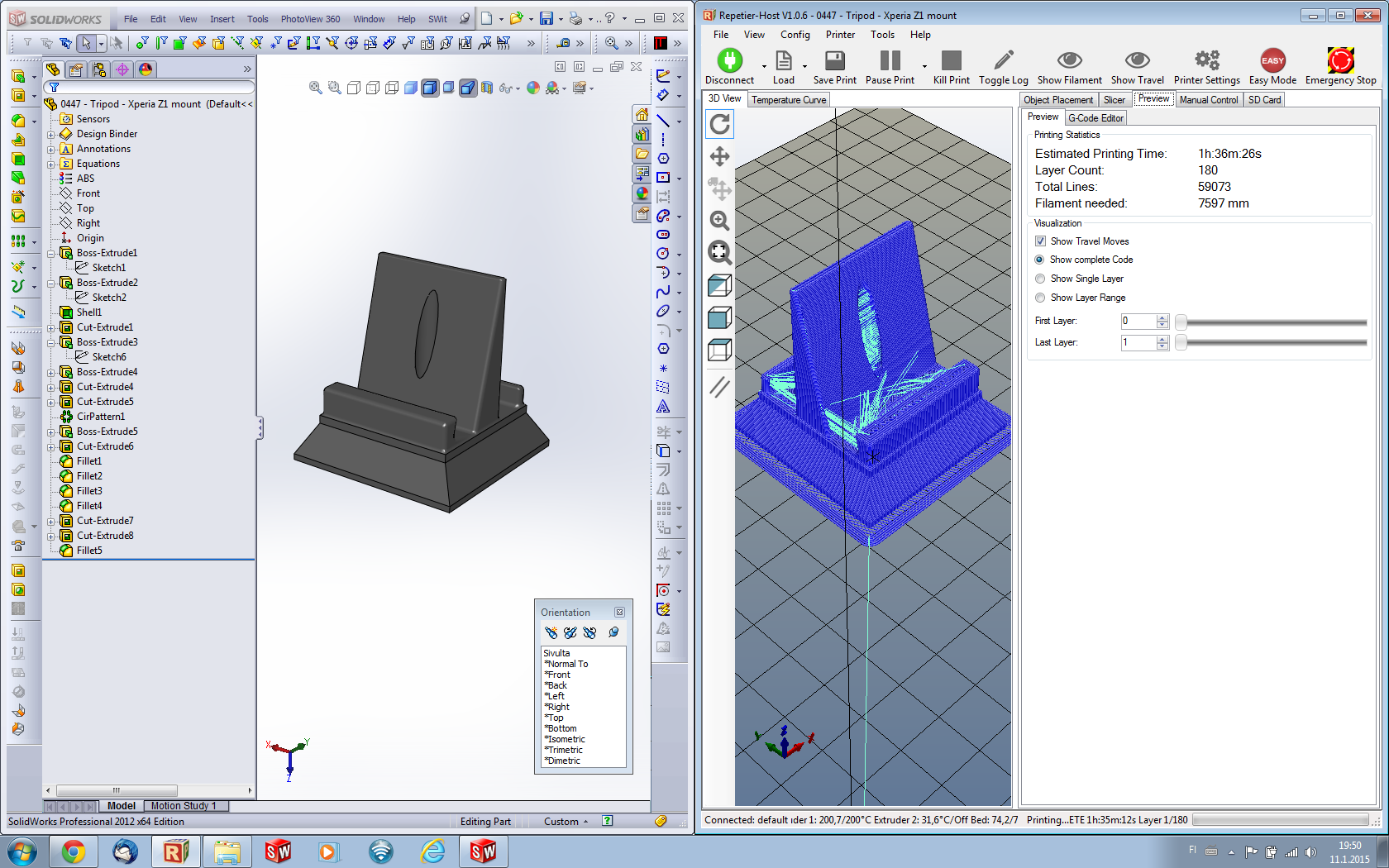This screenshot has width=1389, height=868.
Task: Collapse Boss-Extrude2 feature node
Action: click(51, 284)
